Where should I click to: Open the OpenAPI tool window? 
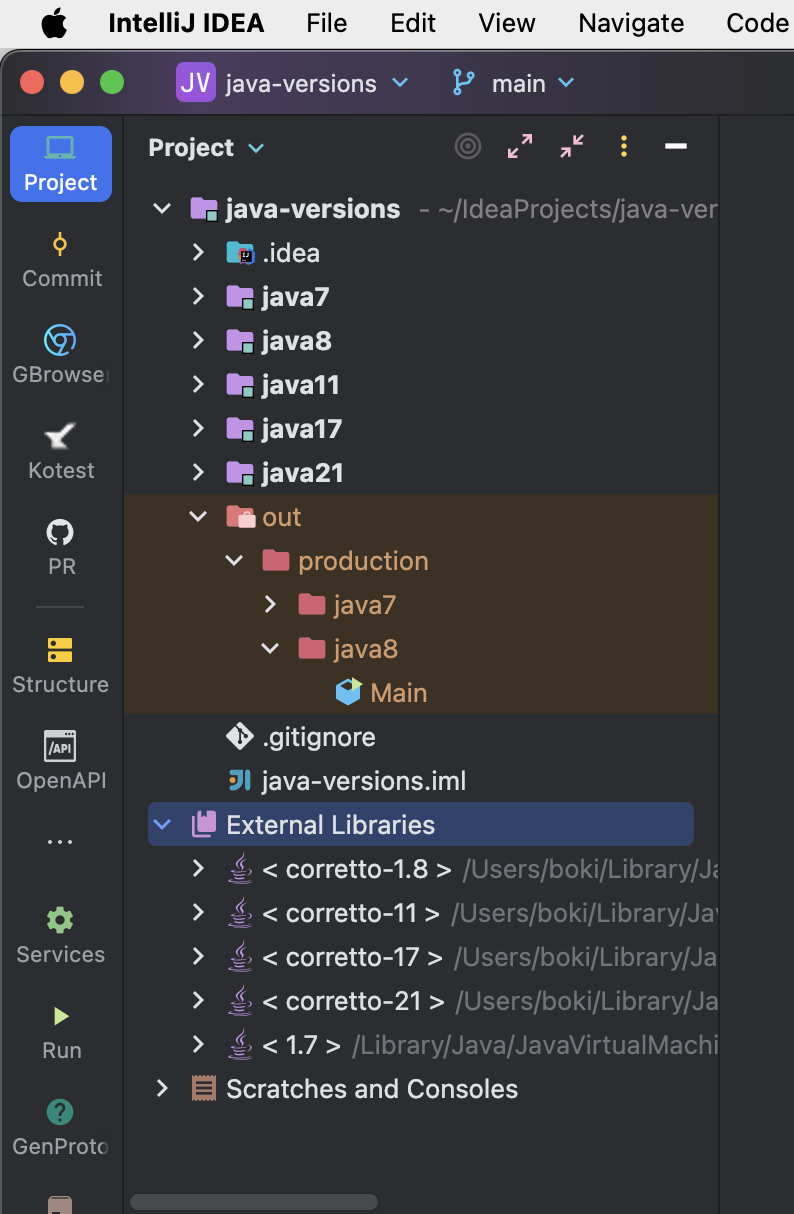coord(61,762)
